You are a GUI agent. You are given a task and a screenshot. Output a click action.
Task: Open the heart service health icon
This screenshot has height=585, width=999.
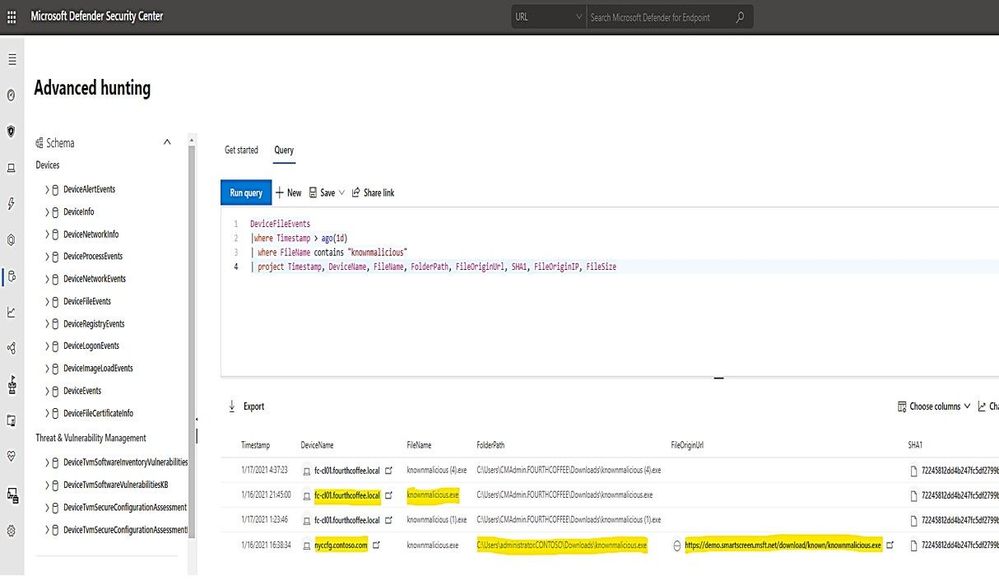point(11,456)
